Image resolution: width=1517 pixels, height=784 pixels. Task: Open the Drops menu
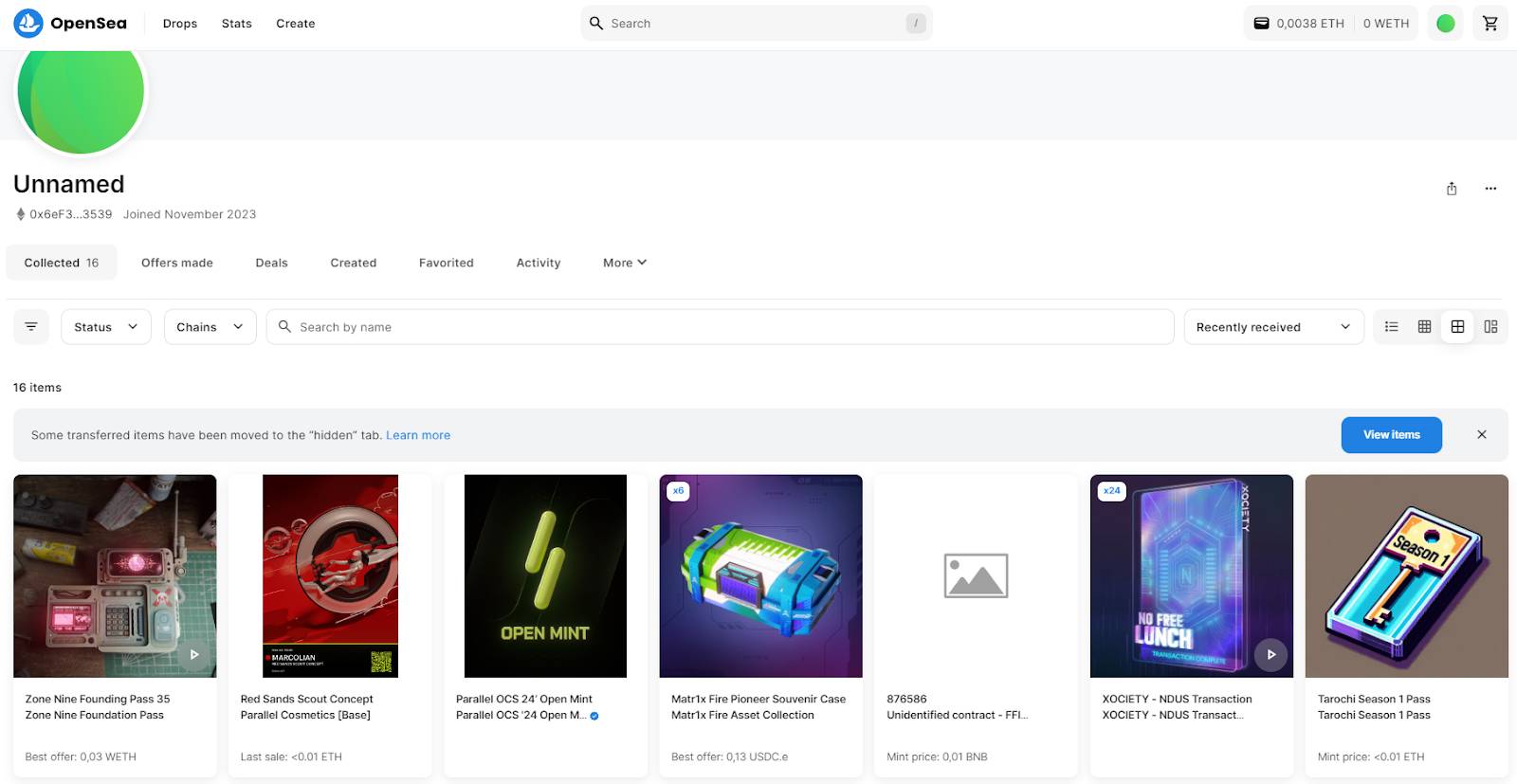[x=180, y=23]
